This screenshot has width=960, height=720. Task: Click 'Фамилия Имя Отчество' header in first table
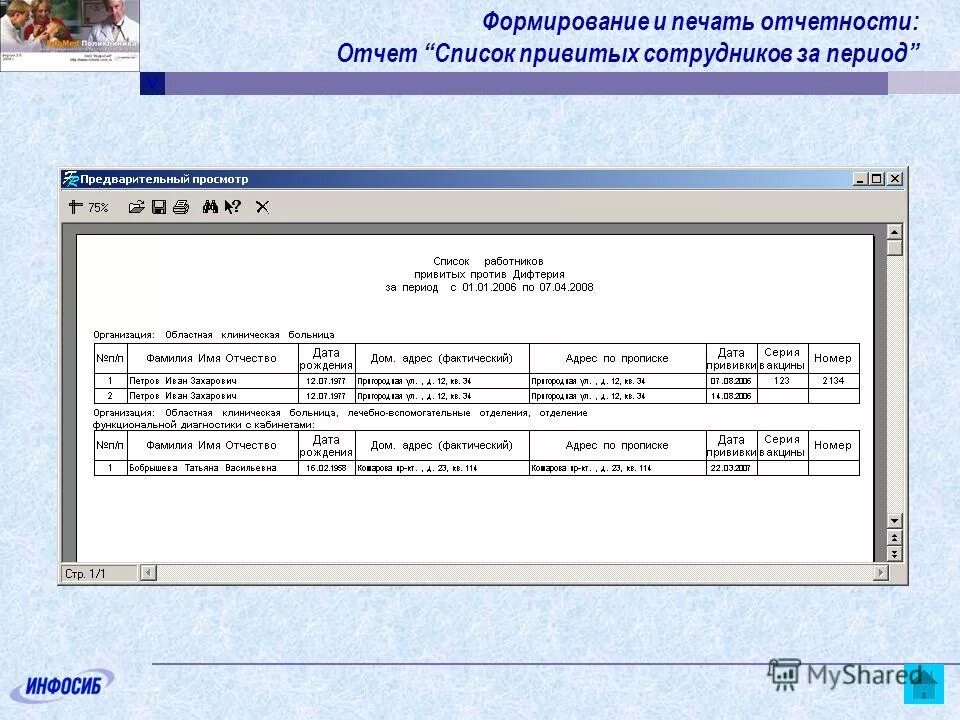211,358
